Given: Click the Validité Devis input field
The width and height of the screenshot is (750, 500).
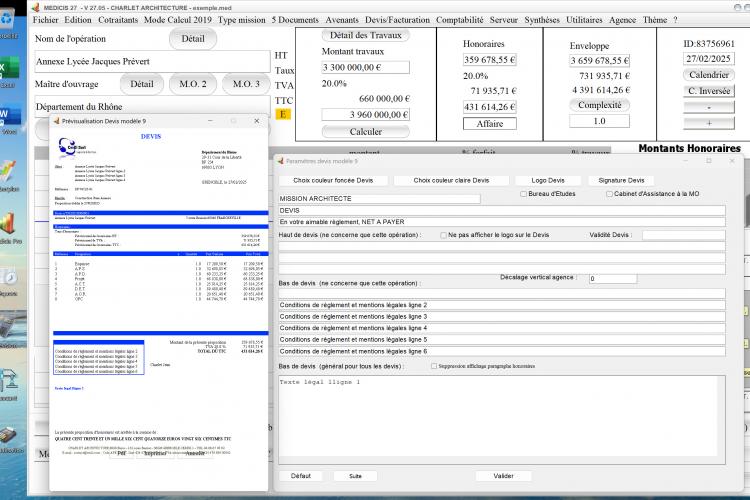Looking at the screenshot, I should pyautogui.click(x=684, y=235).
